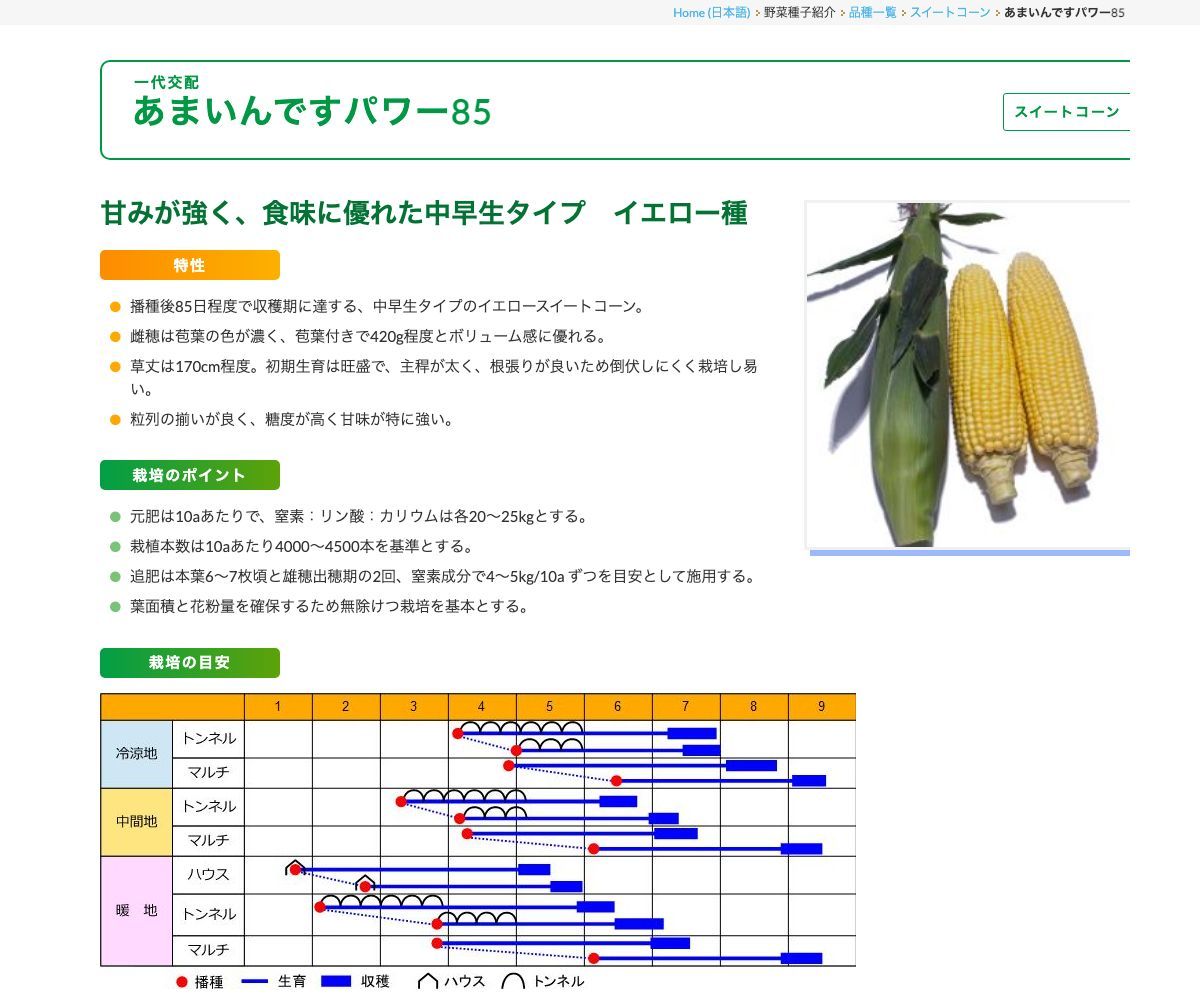Click the トンネル arc legend symbol
The image size is (1200, 1000).
coord(513,980)
